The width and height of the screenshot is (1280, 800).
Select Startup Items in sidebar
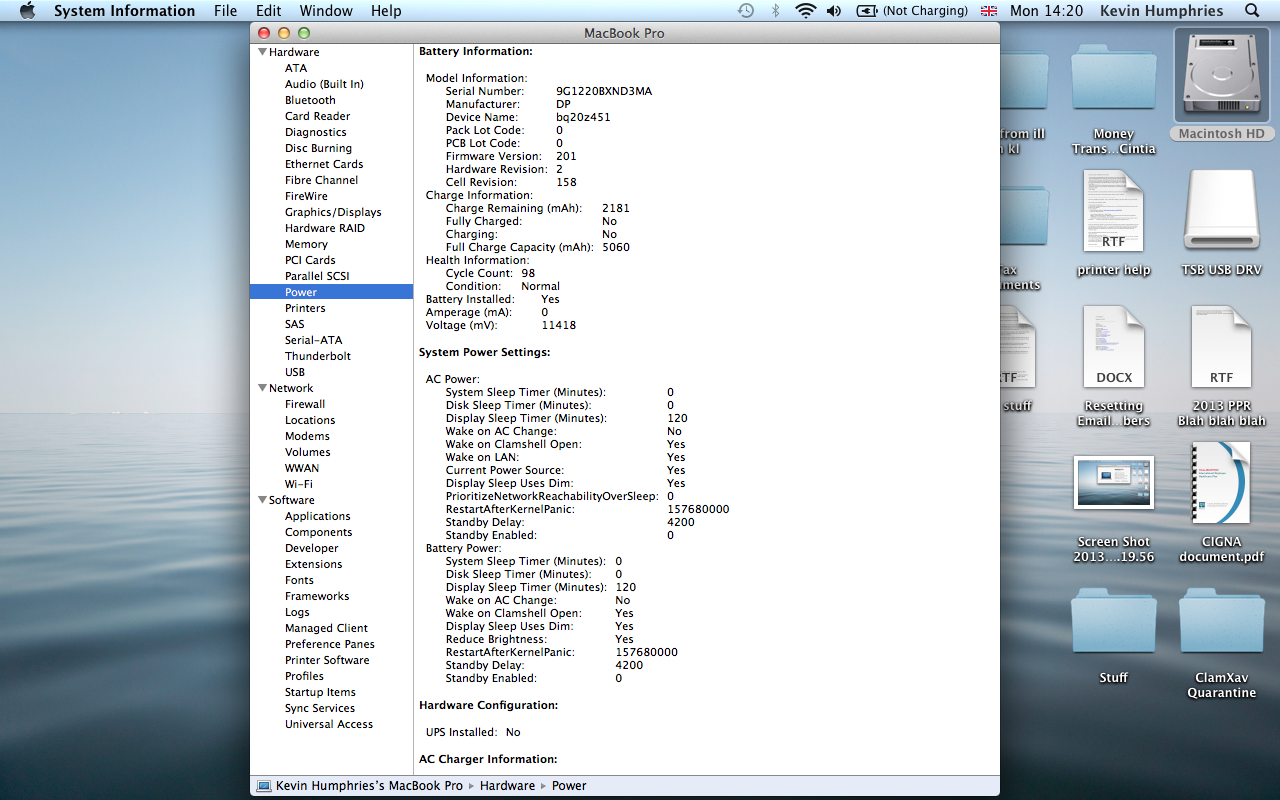pos(320,692)
